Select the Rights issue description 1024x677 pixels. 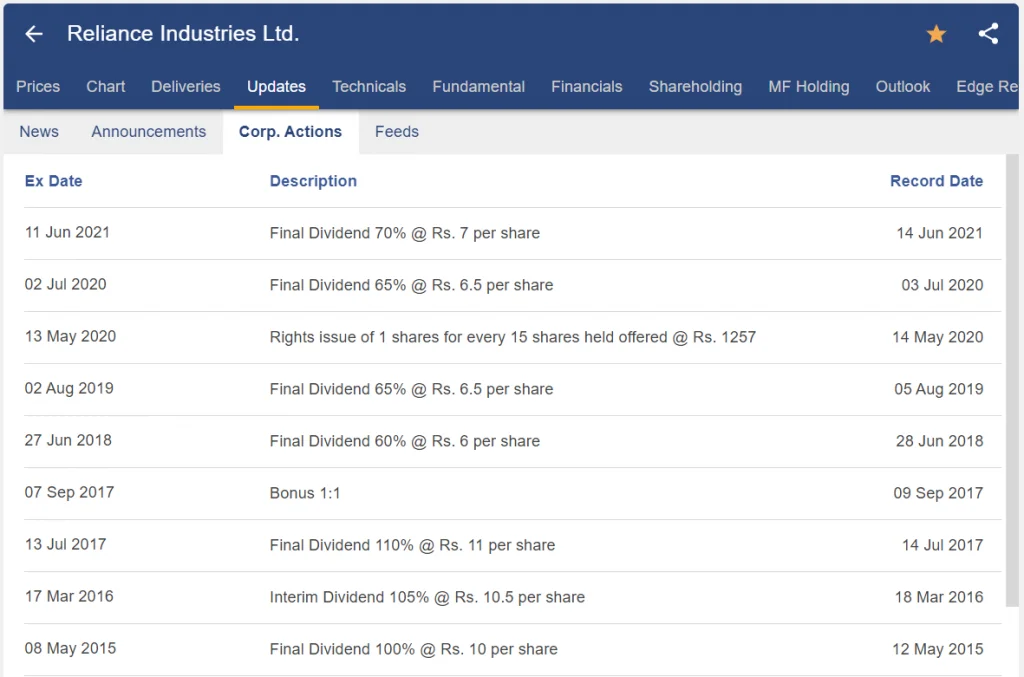pyautogui.click(x=513, y=338)
